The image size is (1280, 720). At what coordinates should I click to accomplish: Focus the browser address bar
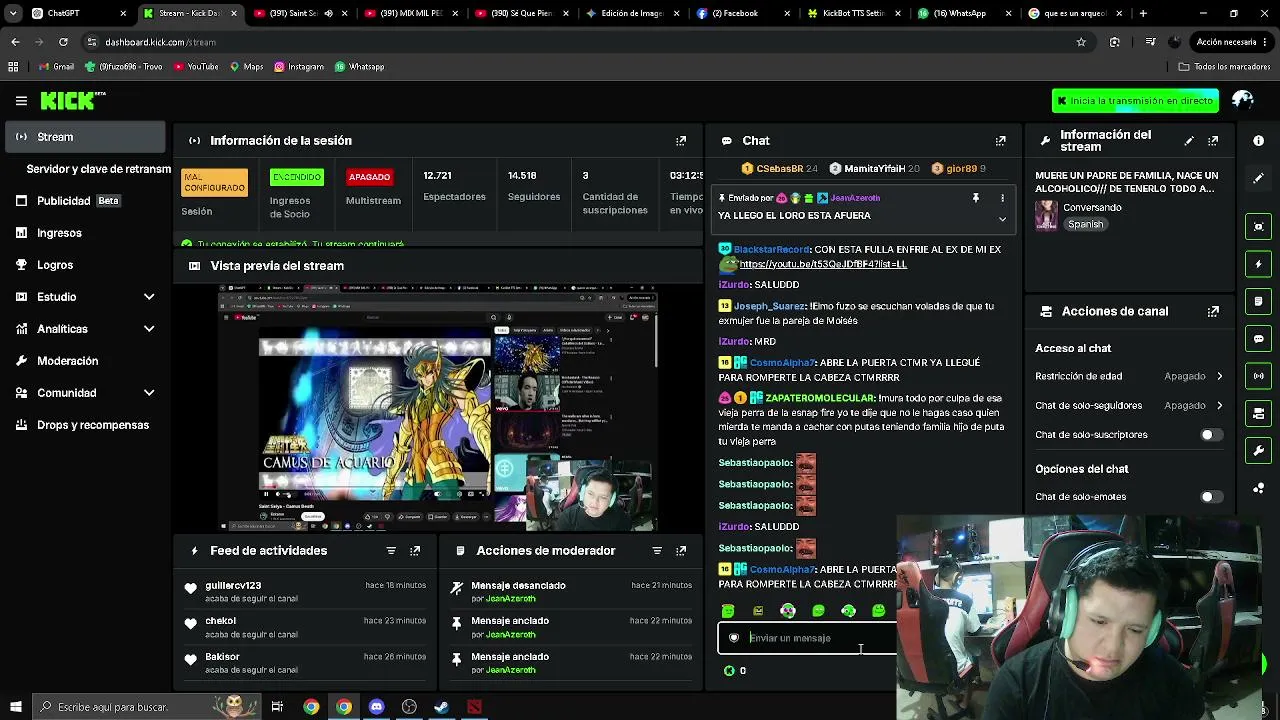(580, 42)
